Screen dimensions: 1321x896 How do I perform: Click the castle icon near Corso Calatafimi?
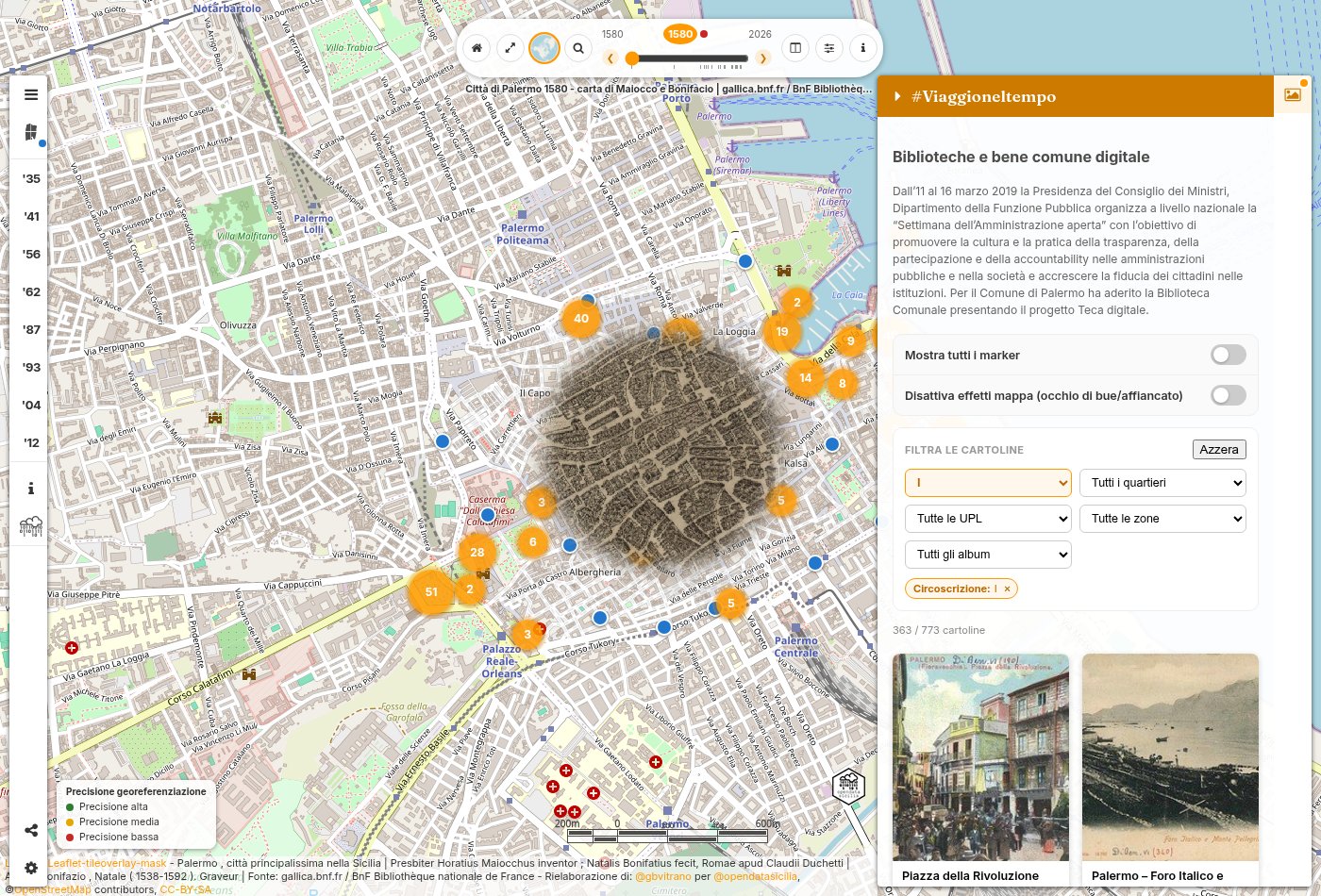click(249, 674)
